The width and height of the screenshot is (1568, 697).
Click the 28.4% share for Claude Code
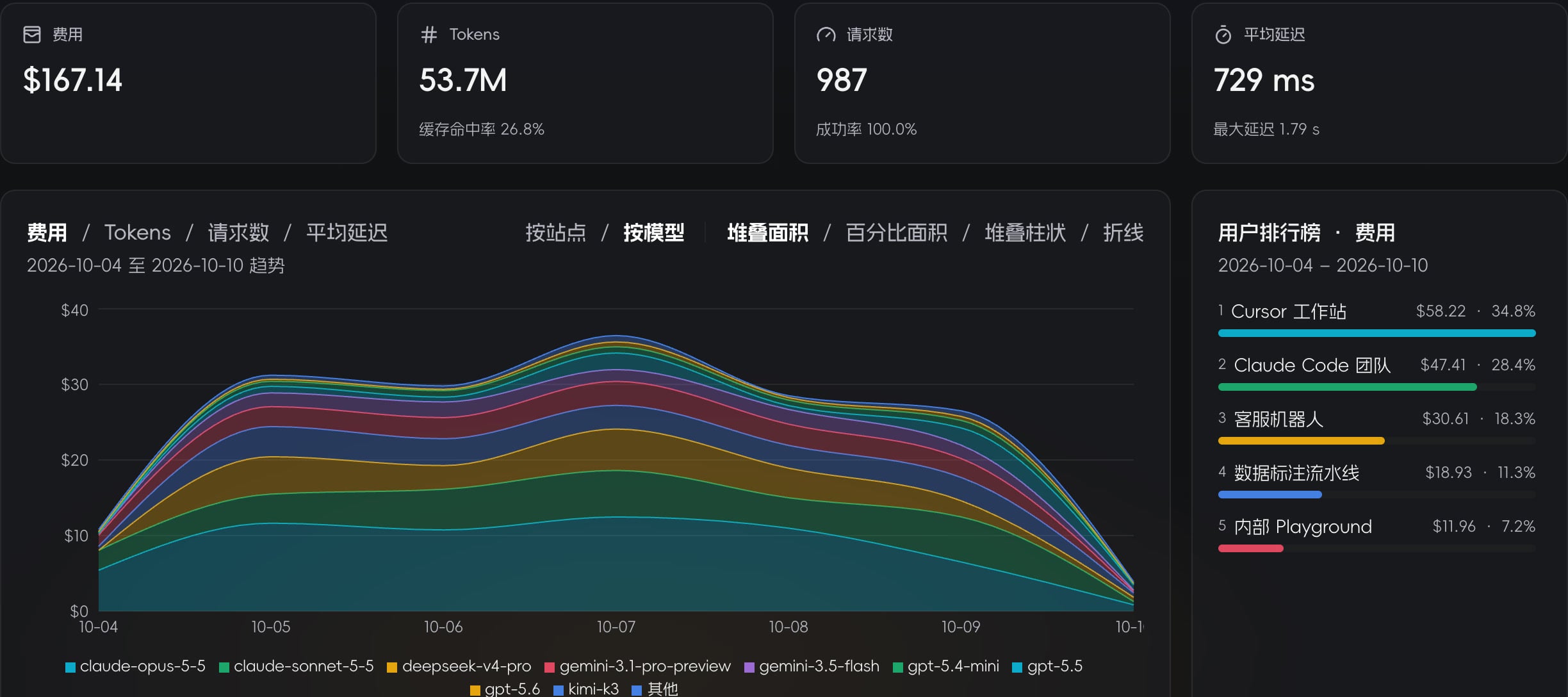pyautogui.click(x=1513, y=365)
